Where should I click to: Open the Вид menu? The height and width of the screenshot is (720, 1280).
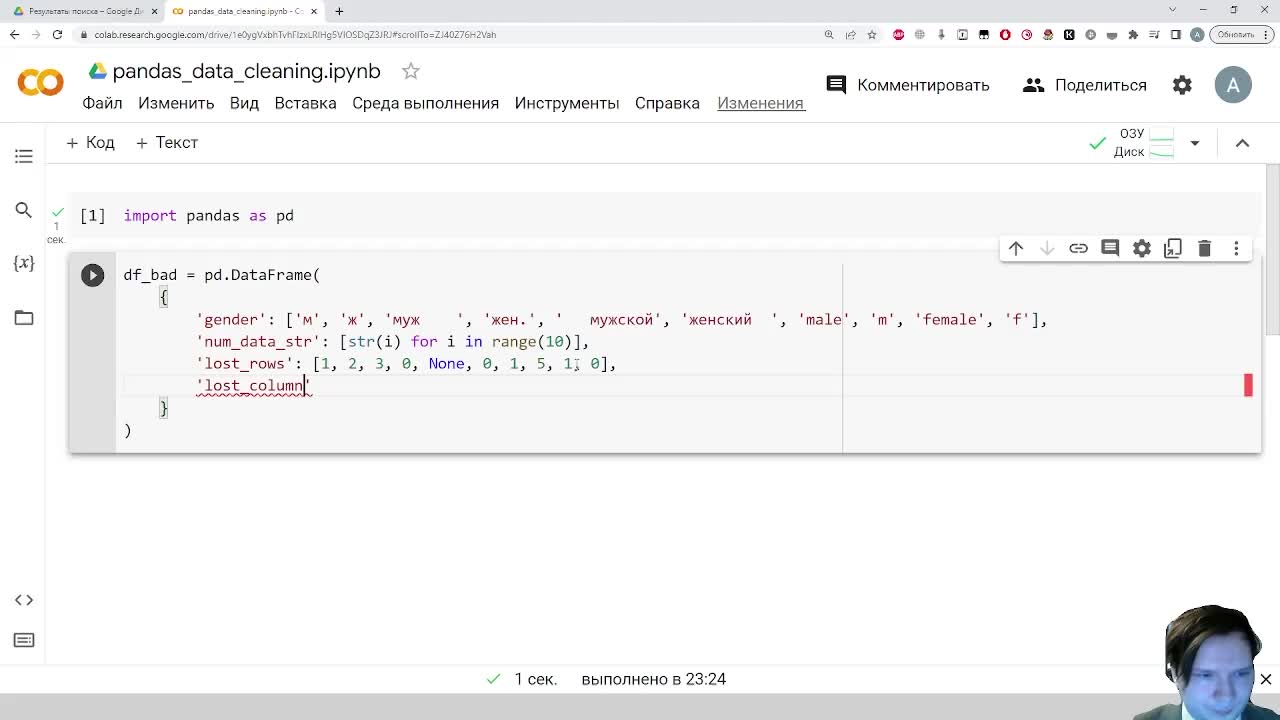tap(244, 103)
